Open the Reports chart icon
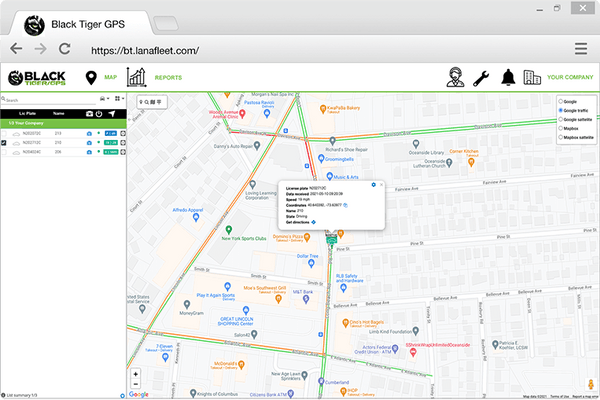Image resolution: width=600 pixels, height=400 pixels. tap(137, 77)
